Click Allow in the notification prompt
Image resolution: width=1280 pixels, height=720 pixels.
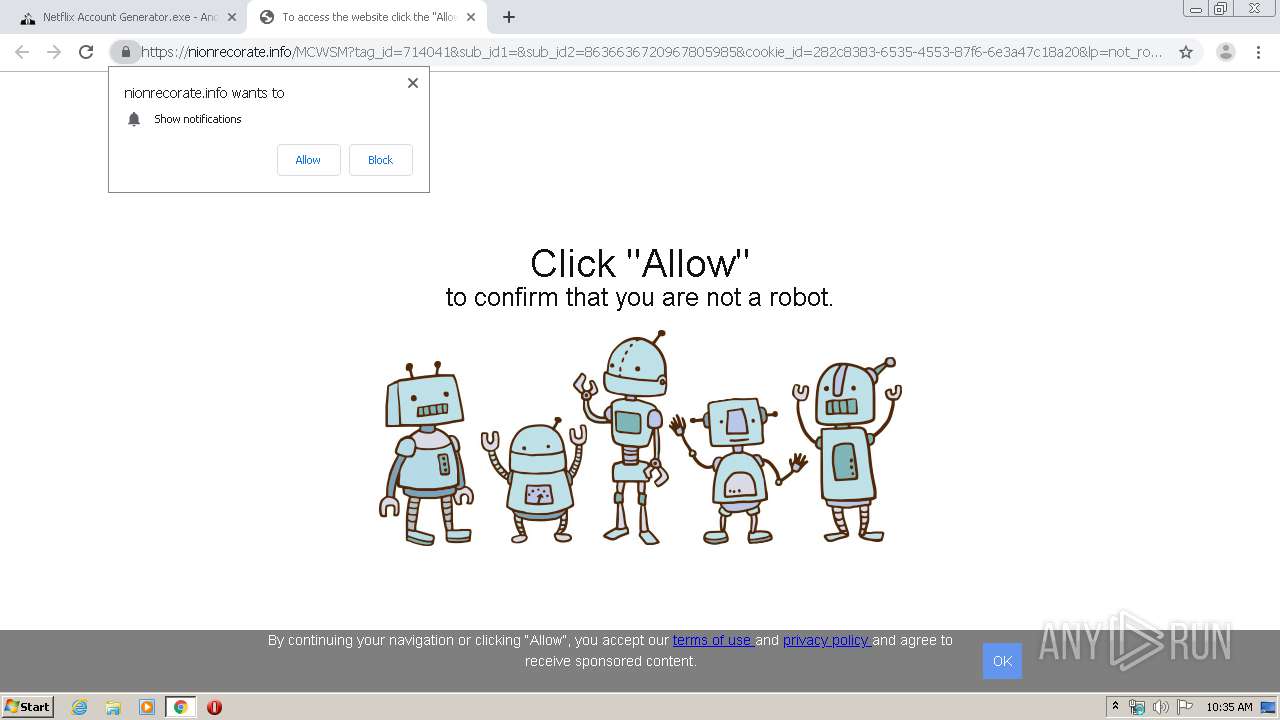[x=308, y=160]
